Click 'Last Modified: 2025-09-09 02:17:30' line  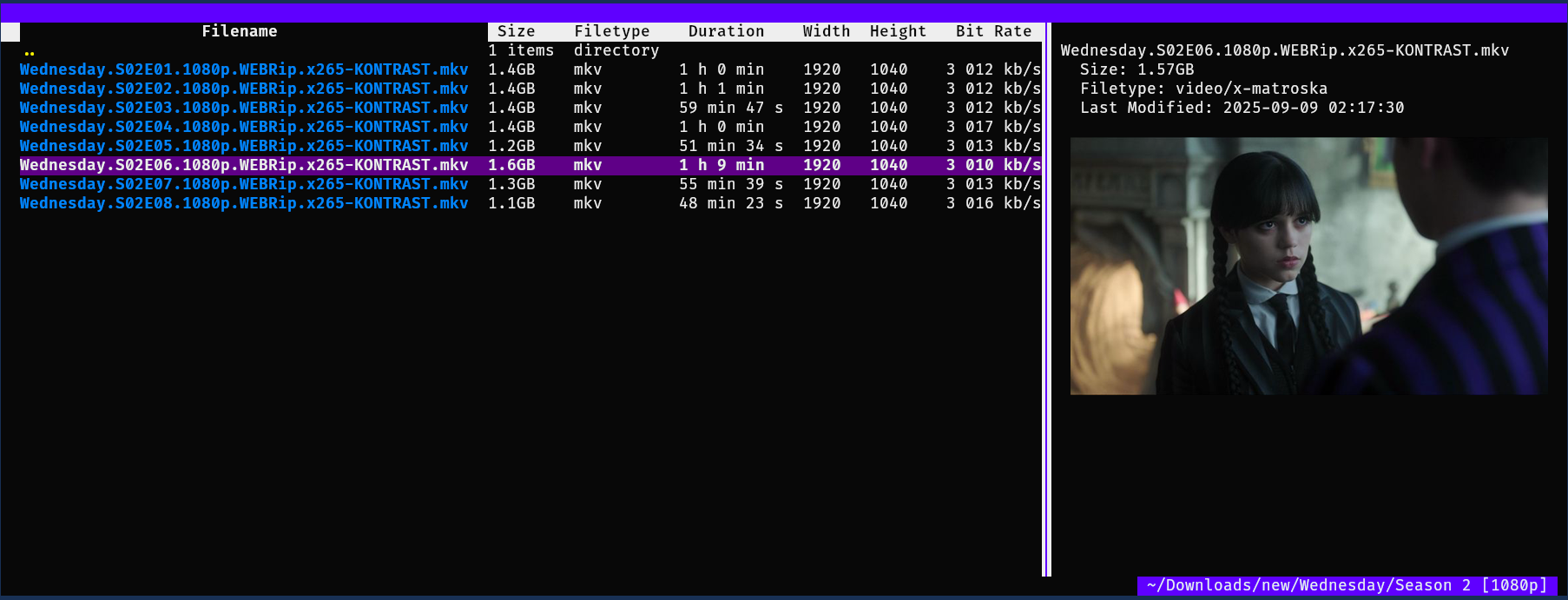[1242, 108]
